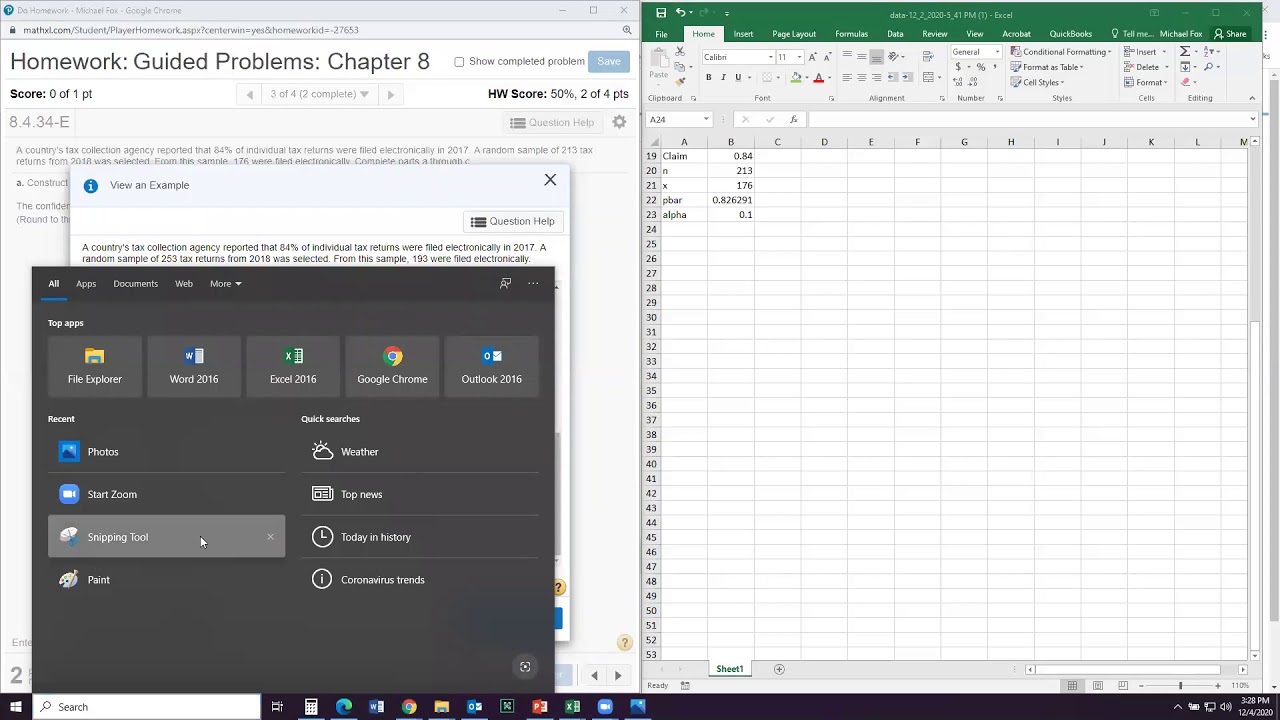
Task: Open Today in history quick search
Action: [420, 537]
